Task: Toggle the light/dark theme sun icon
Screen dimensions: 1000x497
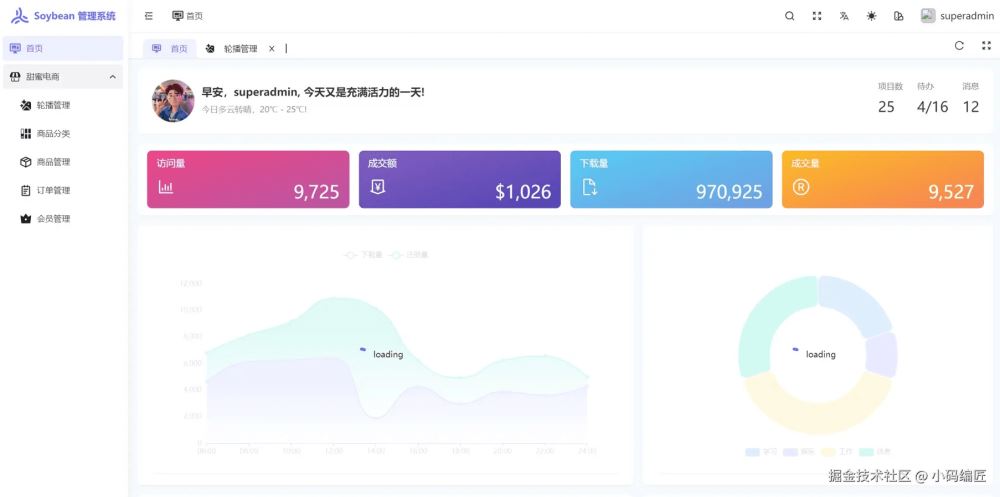Action: coord(871,16)
